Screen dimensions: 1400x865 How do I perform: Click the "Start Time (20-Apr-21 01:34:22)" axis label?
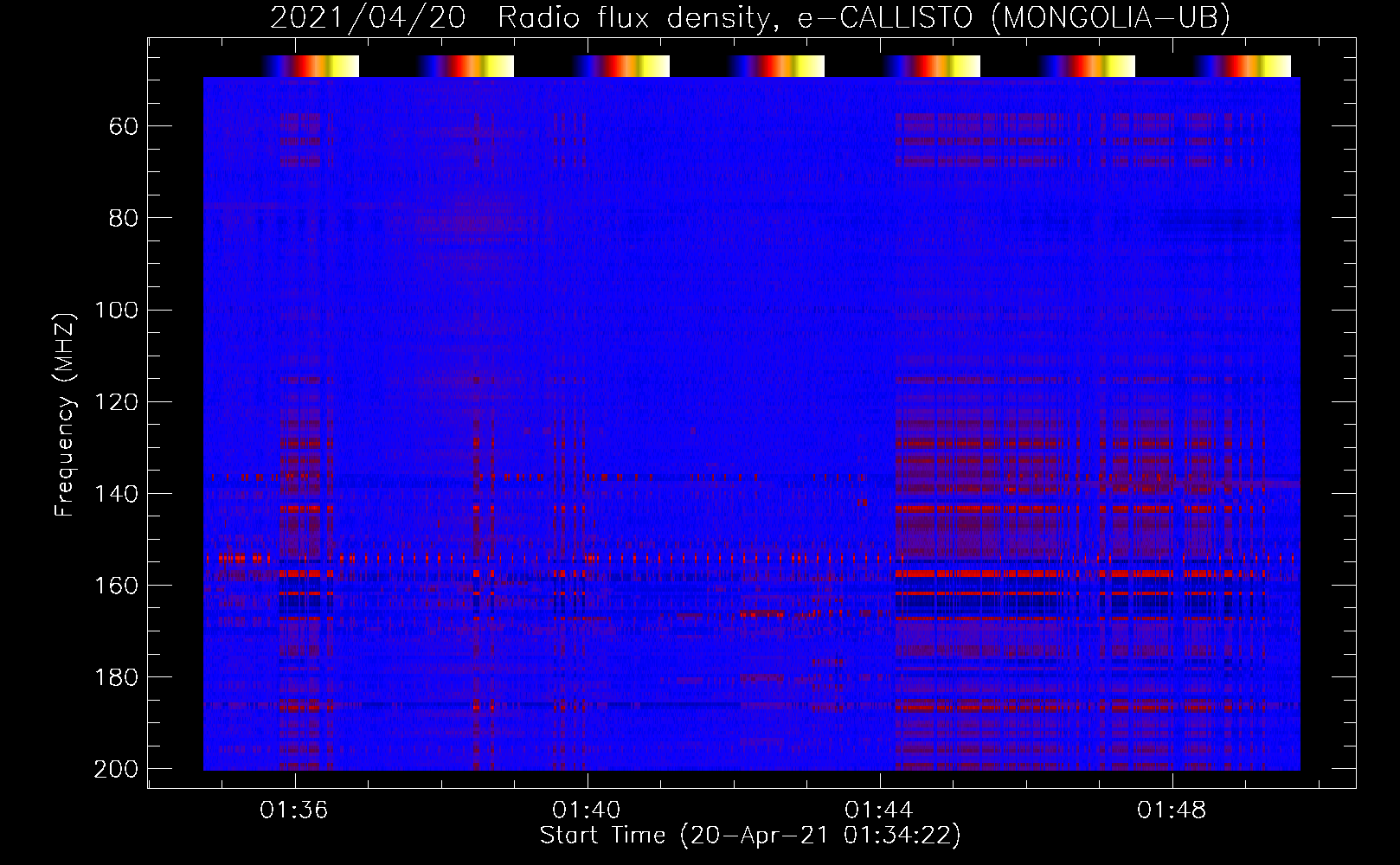coord(750,836)
